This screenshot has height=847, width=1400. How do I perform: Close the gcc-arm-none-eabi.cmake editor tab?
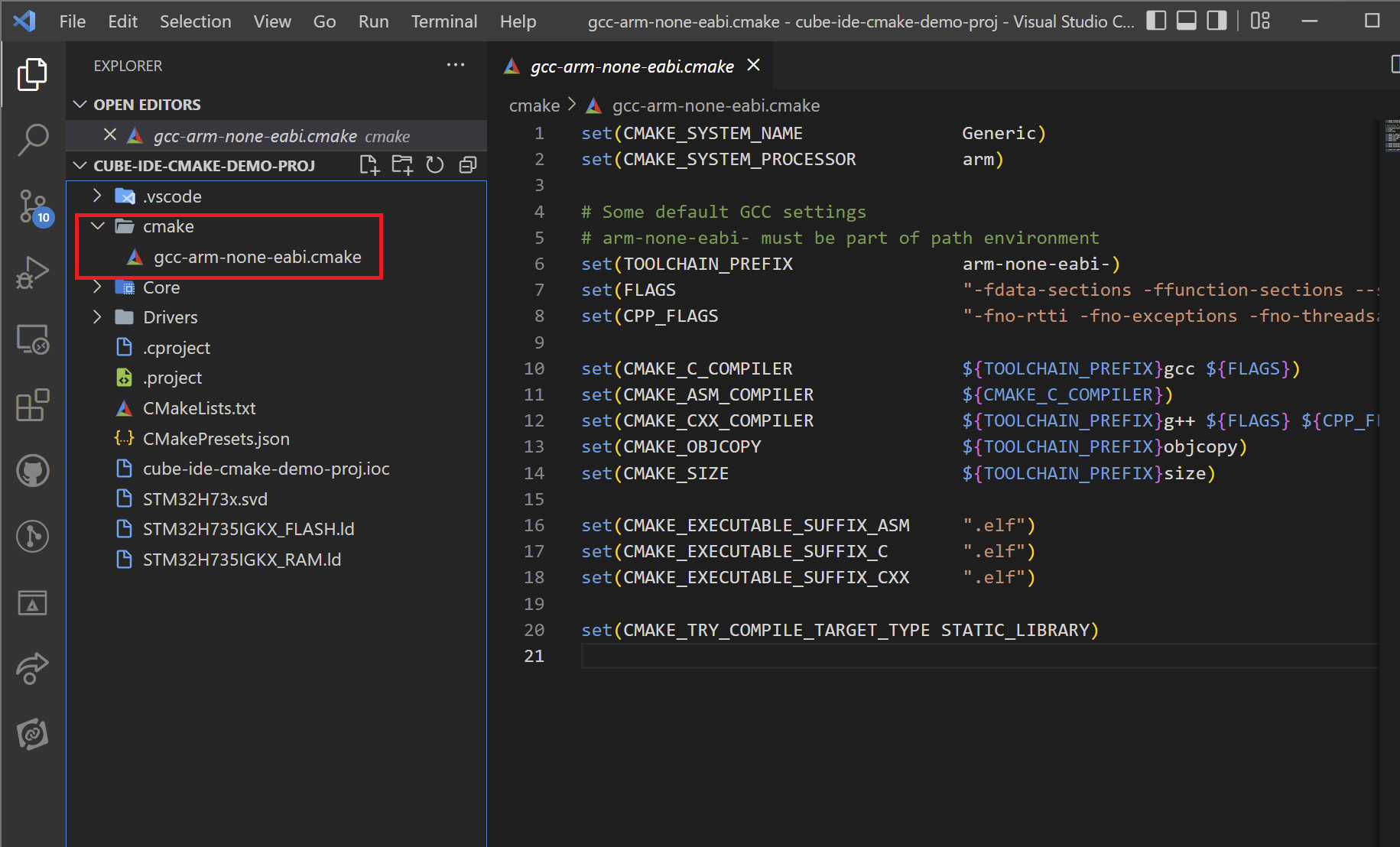753,65
